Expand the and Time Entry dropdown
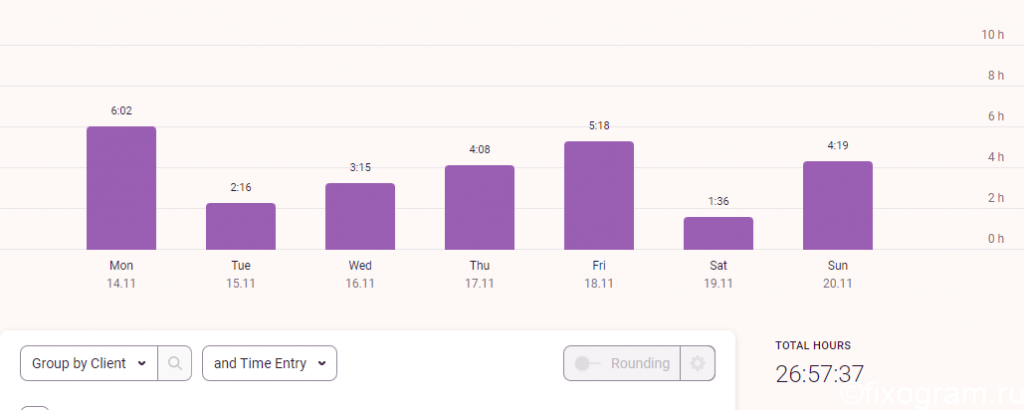1024x410 pixels. [270, 363]
